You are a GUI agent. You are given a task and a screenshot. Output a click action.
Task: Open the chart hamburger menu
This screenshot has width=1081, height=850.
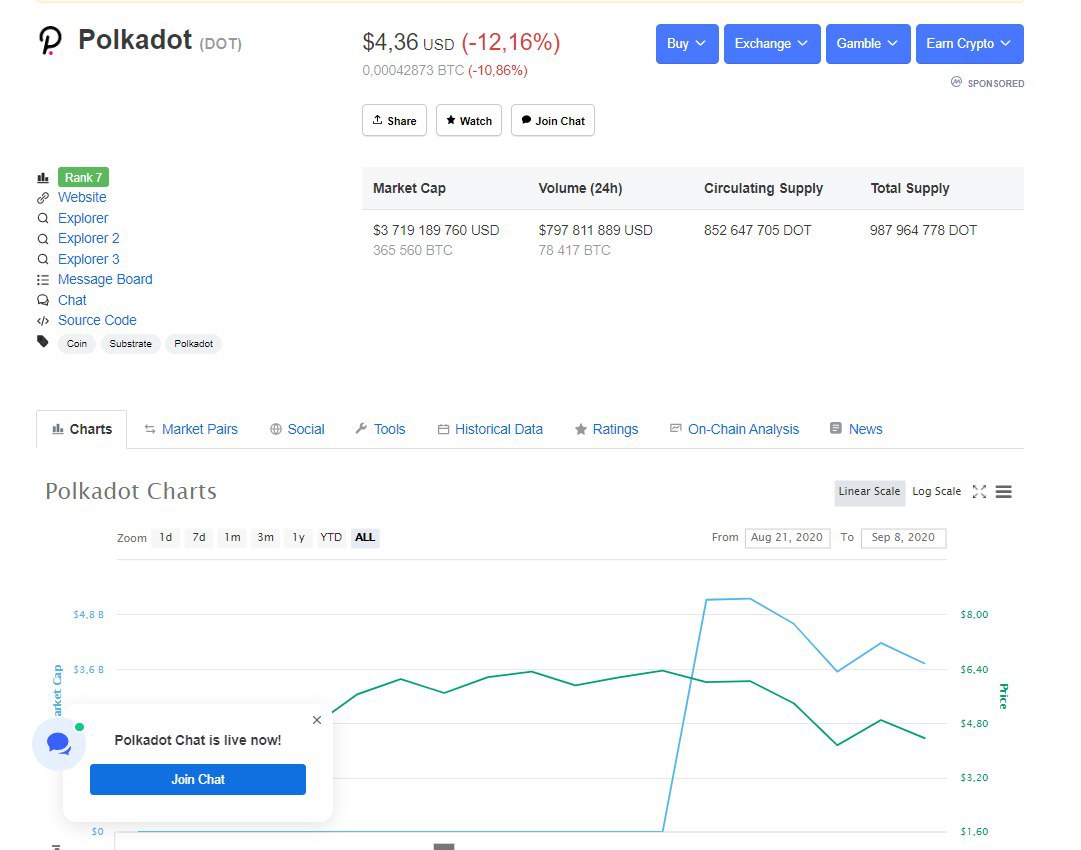pyautogui.click(x=1004, y=492)
